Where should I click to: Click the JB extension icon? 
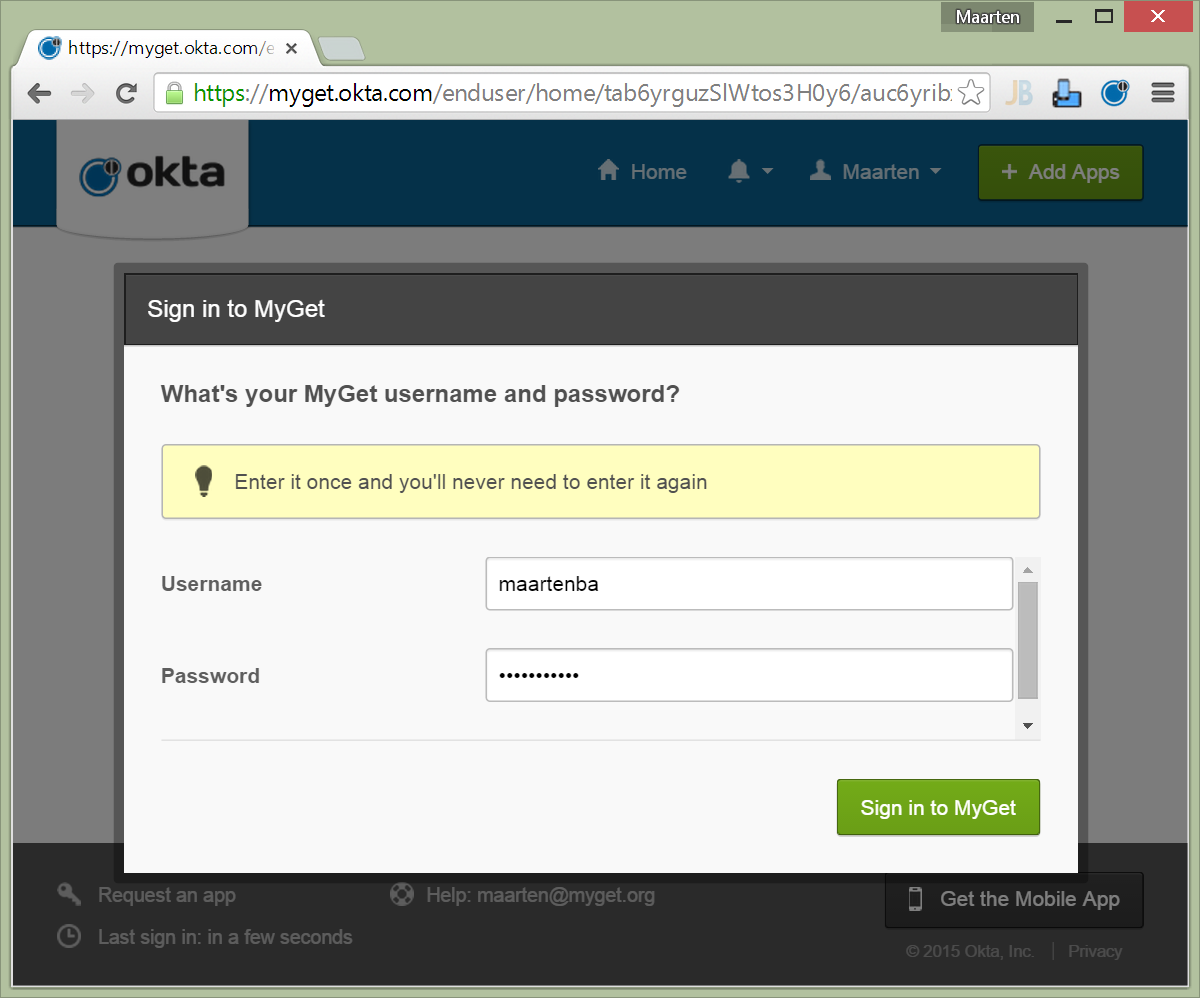pyautogui.click(x=1018, y=94)
